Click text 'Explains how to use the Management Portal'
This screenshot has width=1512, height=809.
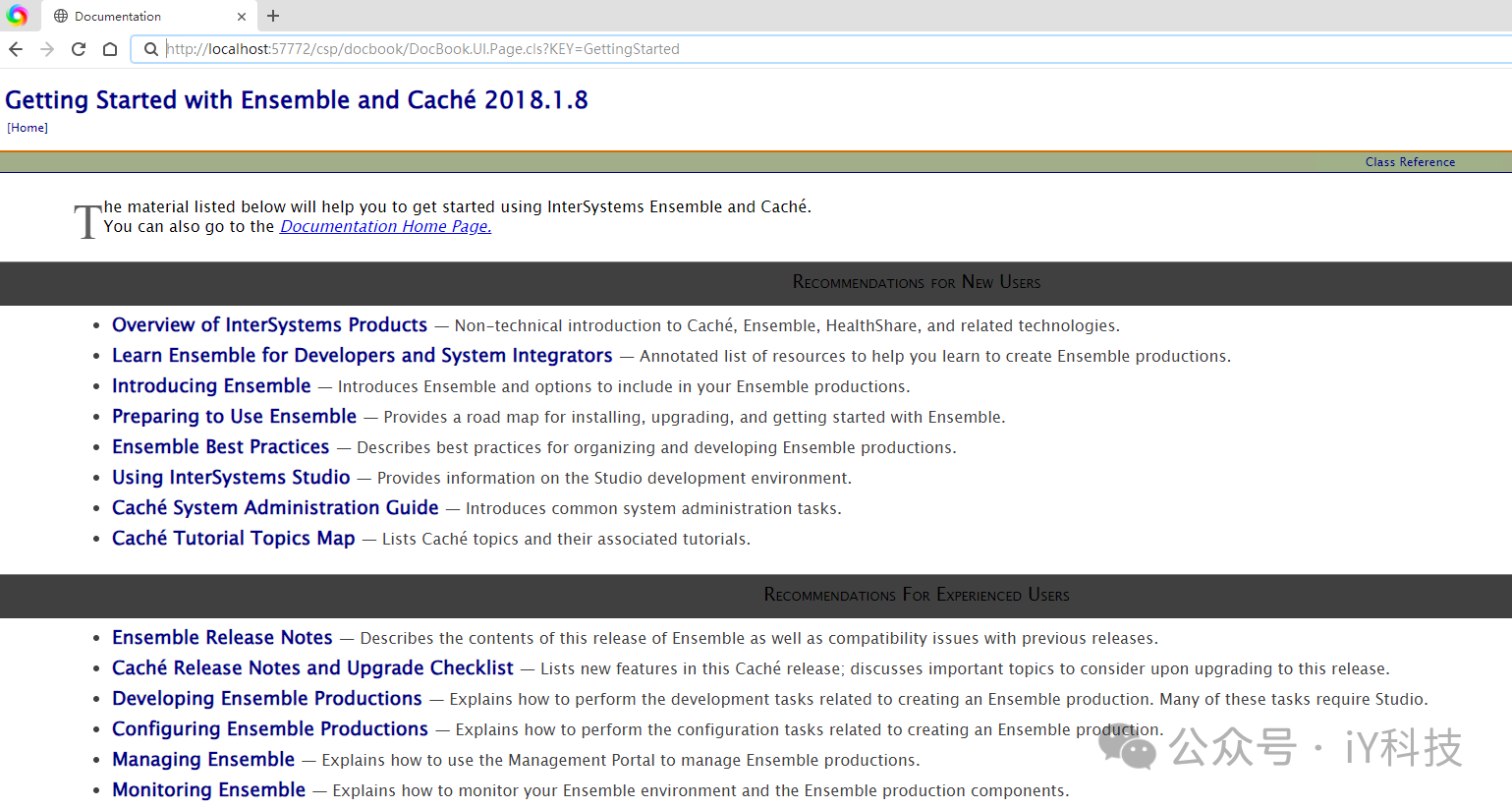click(x=621, y=760)
